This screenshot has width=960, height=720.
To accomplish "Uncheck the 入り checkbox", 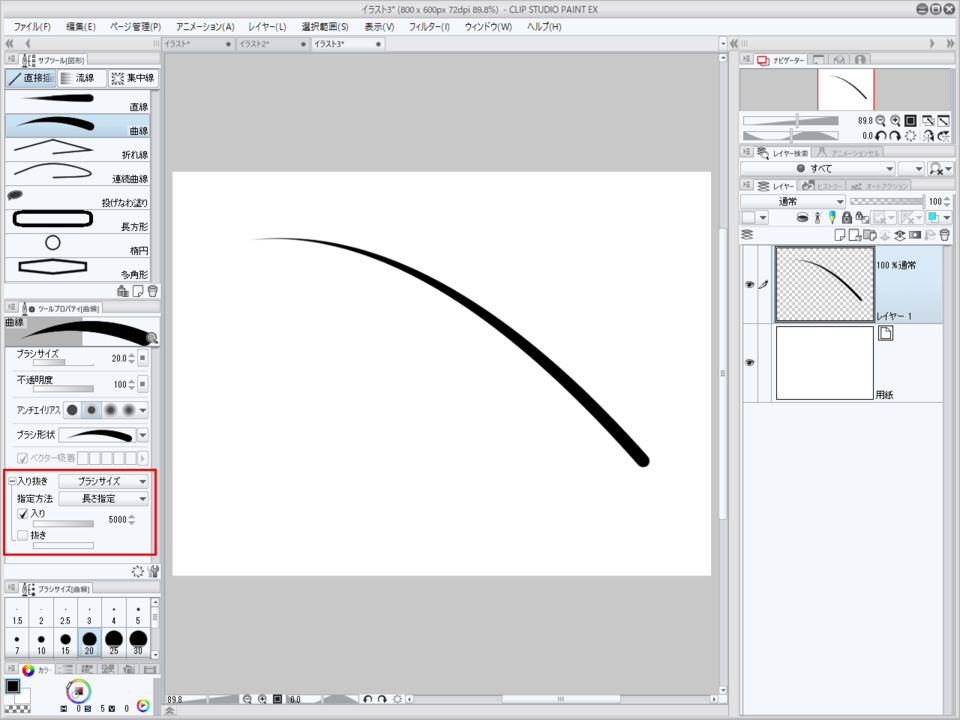I will click(x=23, y=514).
